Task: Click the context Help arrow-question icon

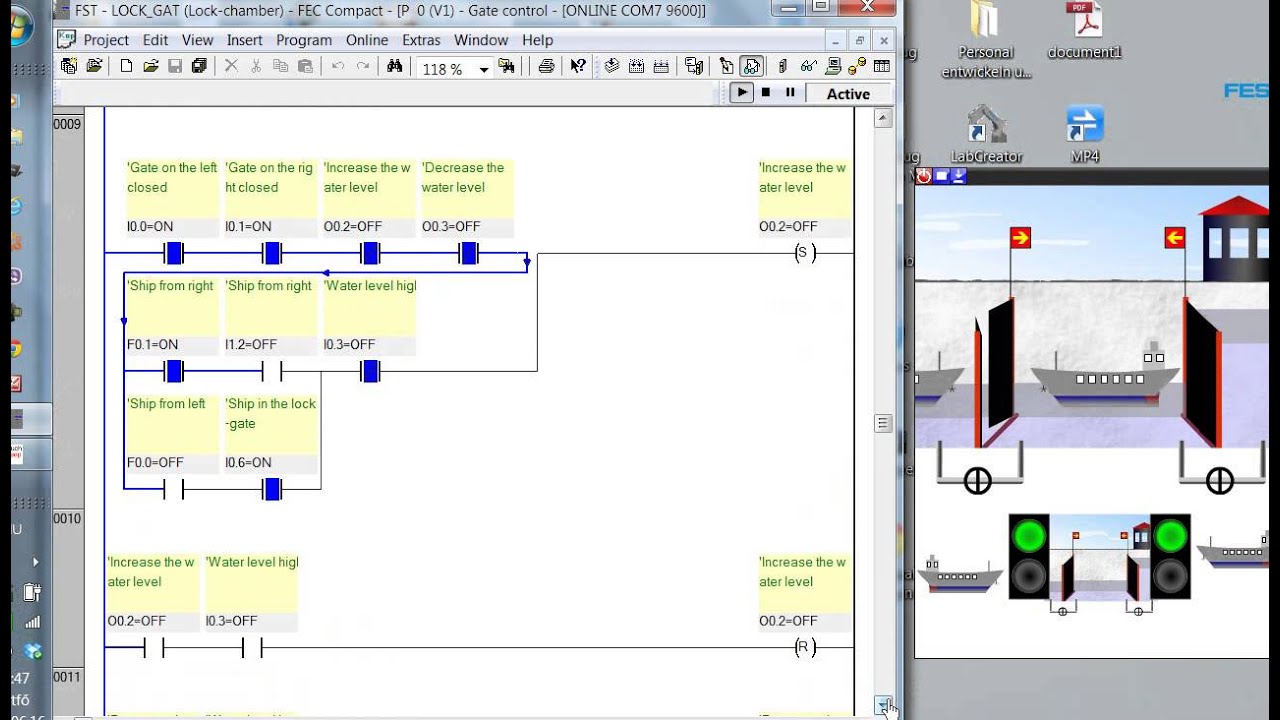Action: coord(578,66)
